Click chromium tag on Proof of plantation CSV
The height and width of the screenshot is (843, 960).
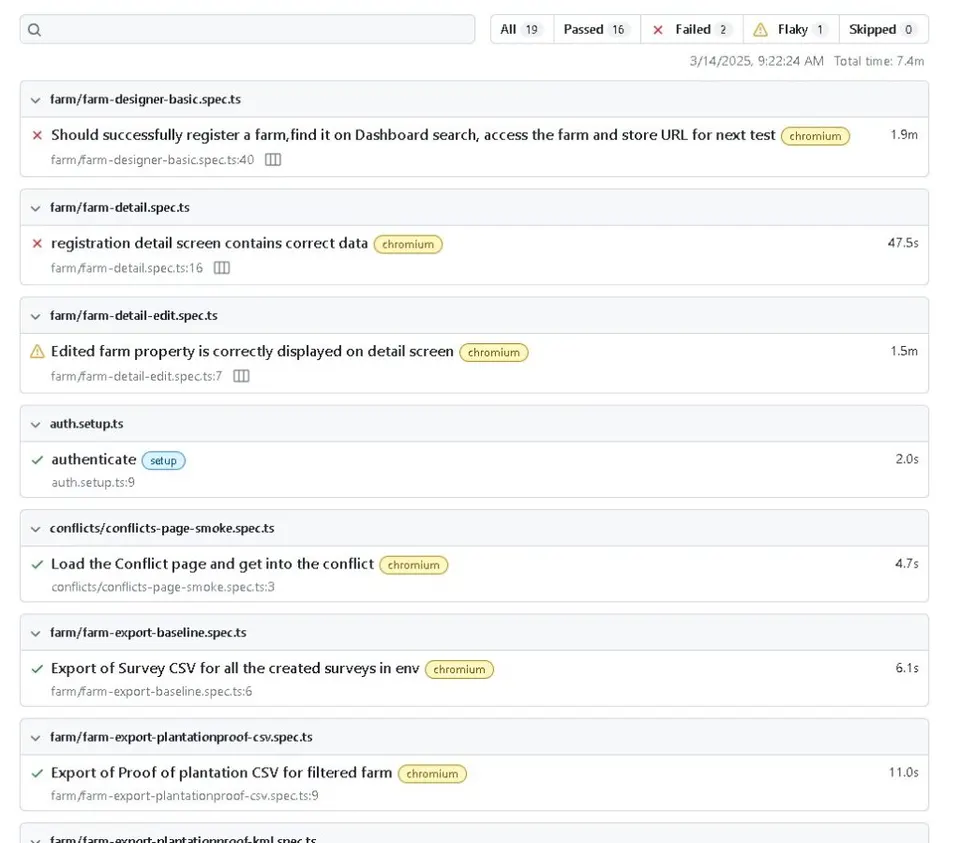click(432, 774)
